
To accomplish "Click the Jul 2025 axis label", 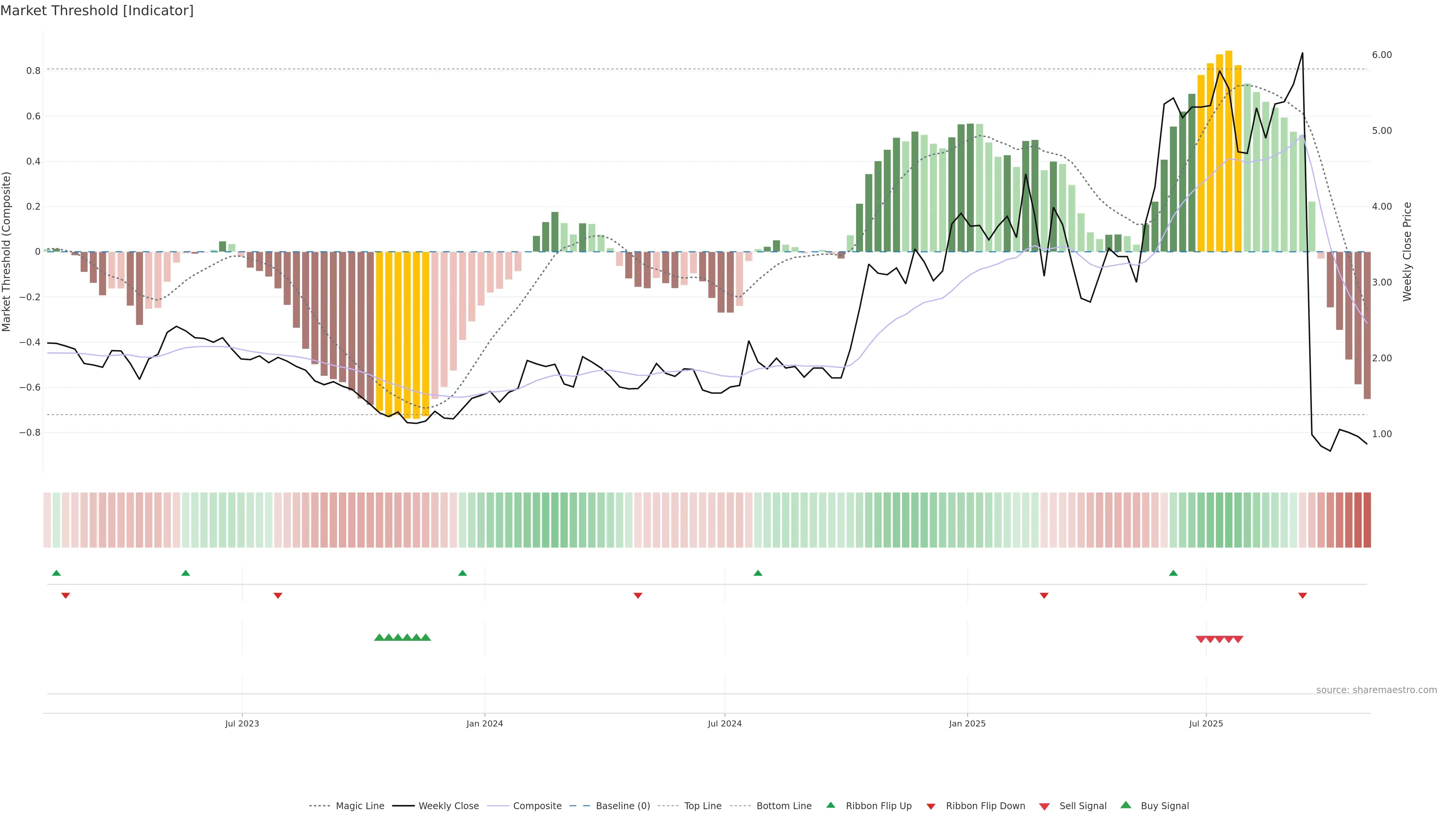I will pyautogui.click(x=1206, y=723).
